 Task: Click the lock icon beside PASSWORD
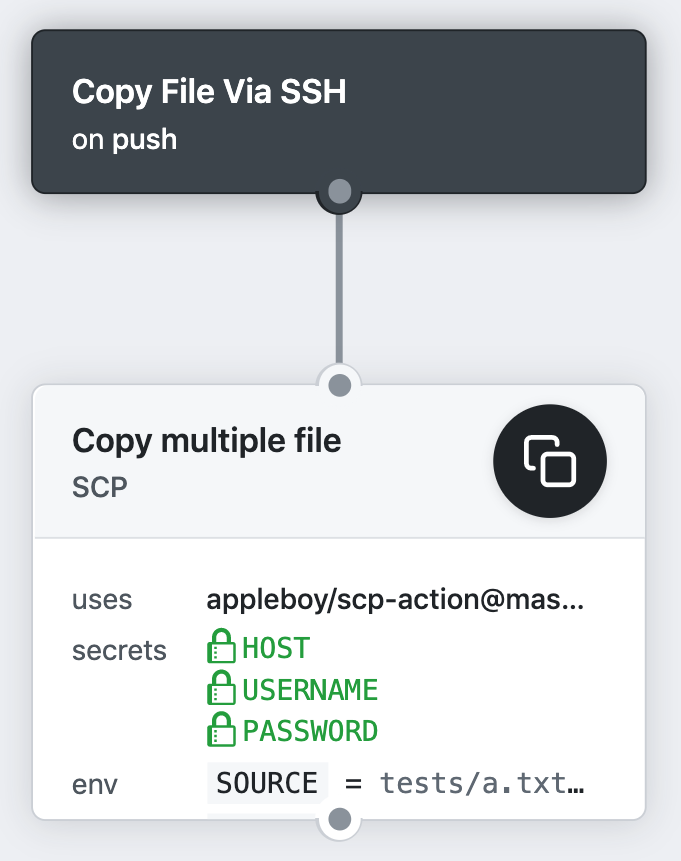(220, 730)
